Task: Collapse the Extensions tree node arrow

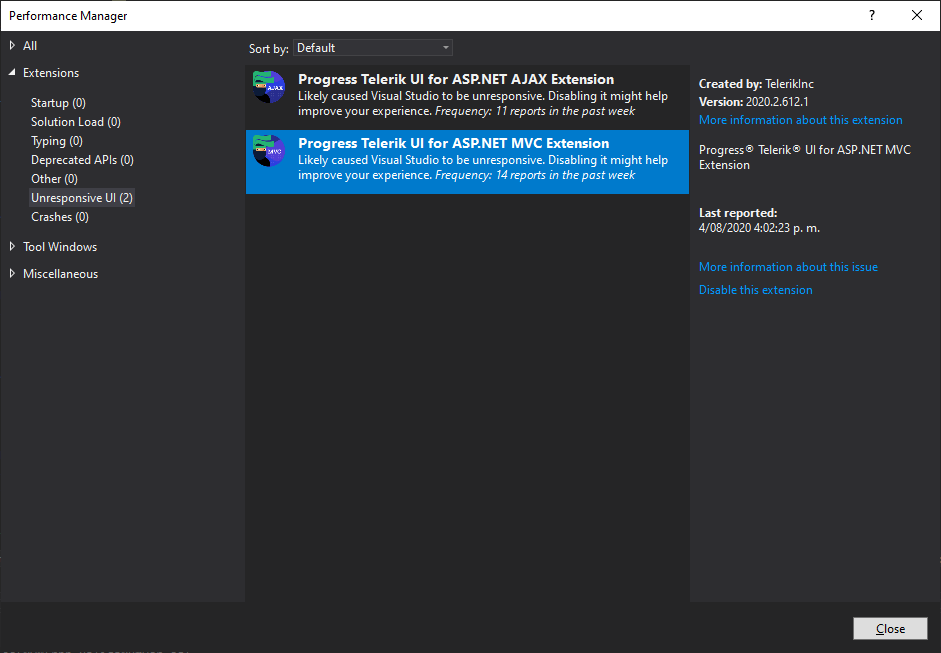Action: pos(12,73)
